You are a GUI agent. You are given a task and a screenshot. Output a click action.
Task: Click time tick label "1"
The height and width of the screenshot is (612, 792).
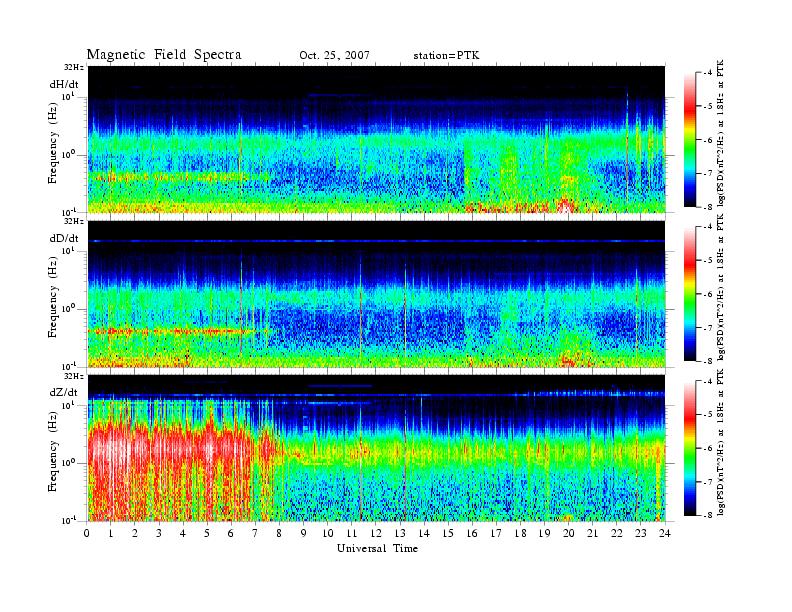click(x=111, y=533)
